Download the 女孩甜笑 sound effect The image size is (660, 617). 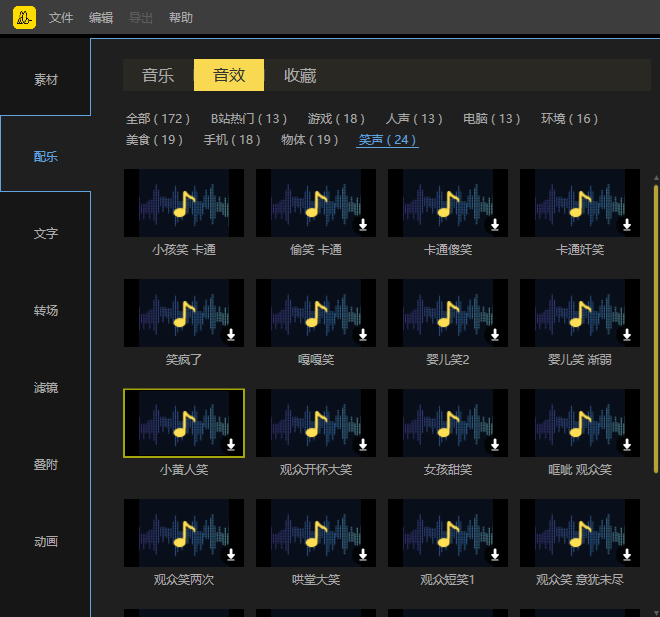coord(495,445)
